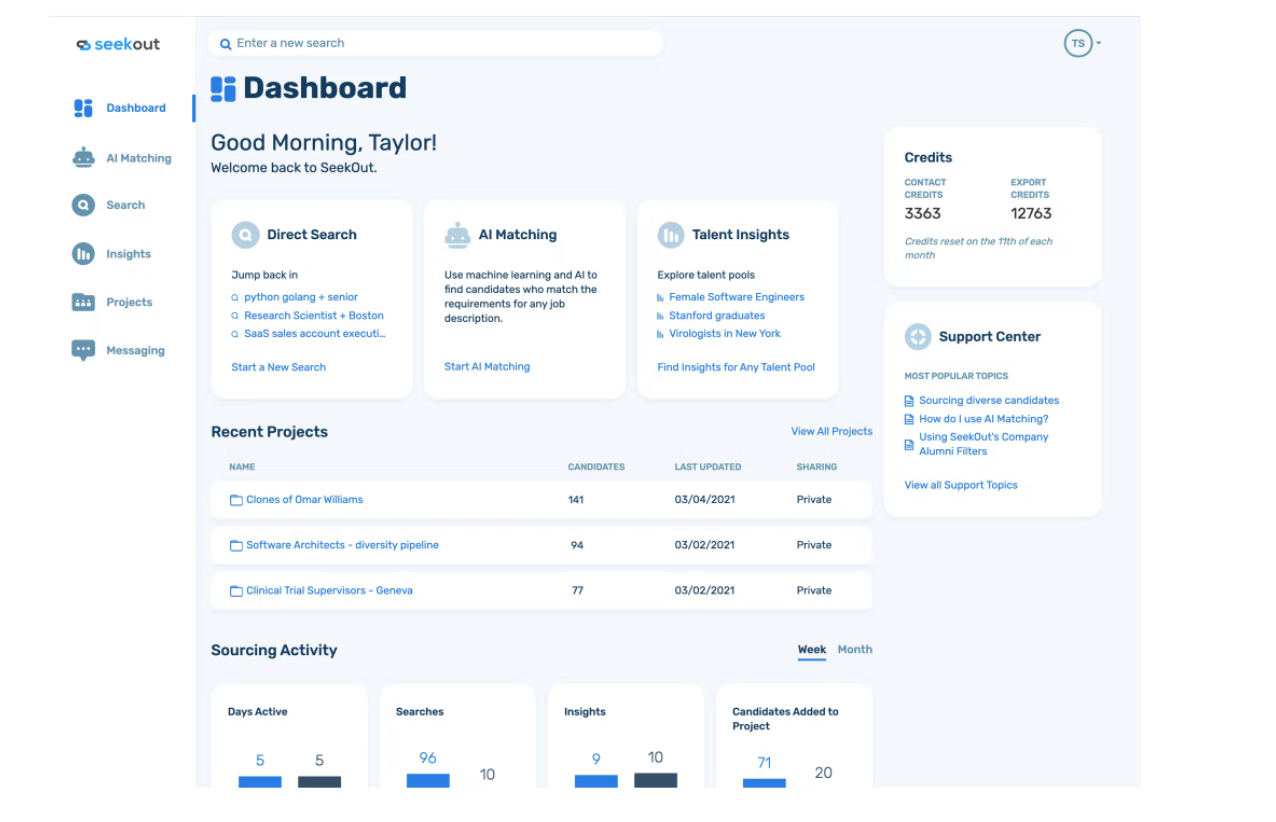This screenshot has width=1276, height=822.
Task: Open How do I use AI Matching topic
Action: pyautogui.click(x=984, y=420)
